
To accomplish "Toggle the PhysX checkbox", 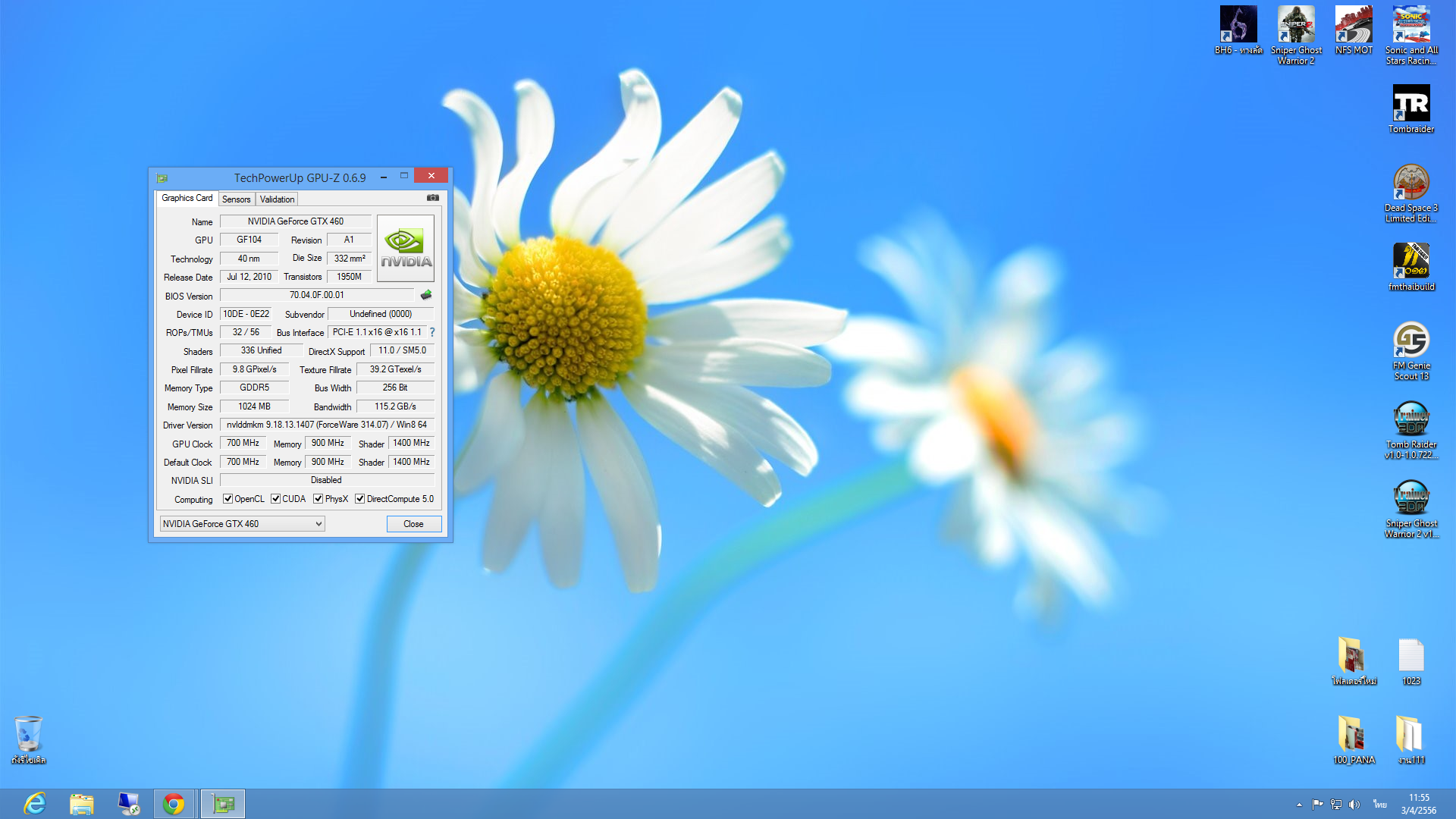I will 318,499.
